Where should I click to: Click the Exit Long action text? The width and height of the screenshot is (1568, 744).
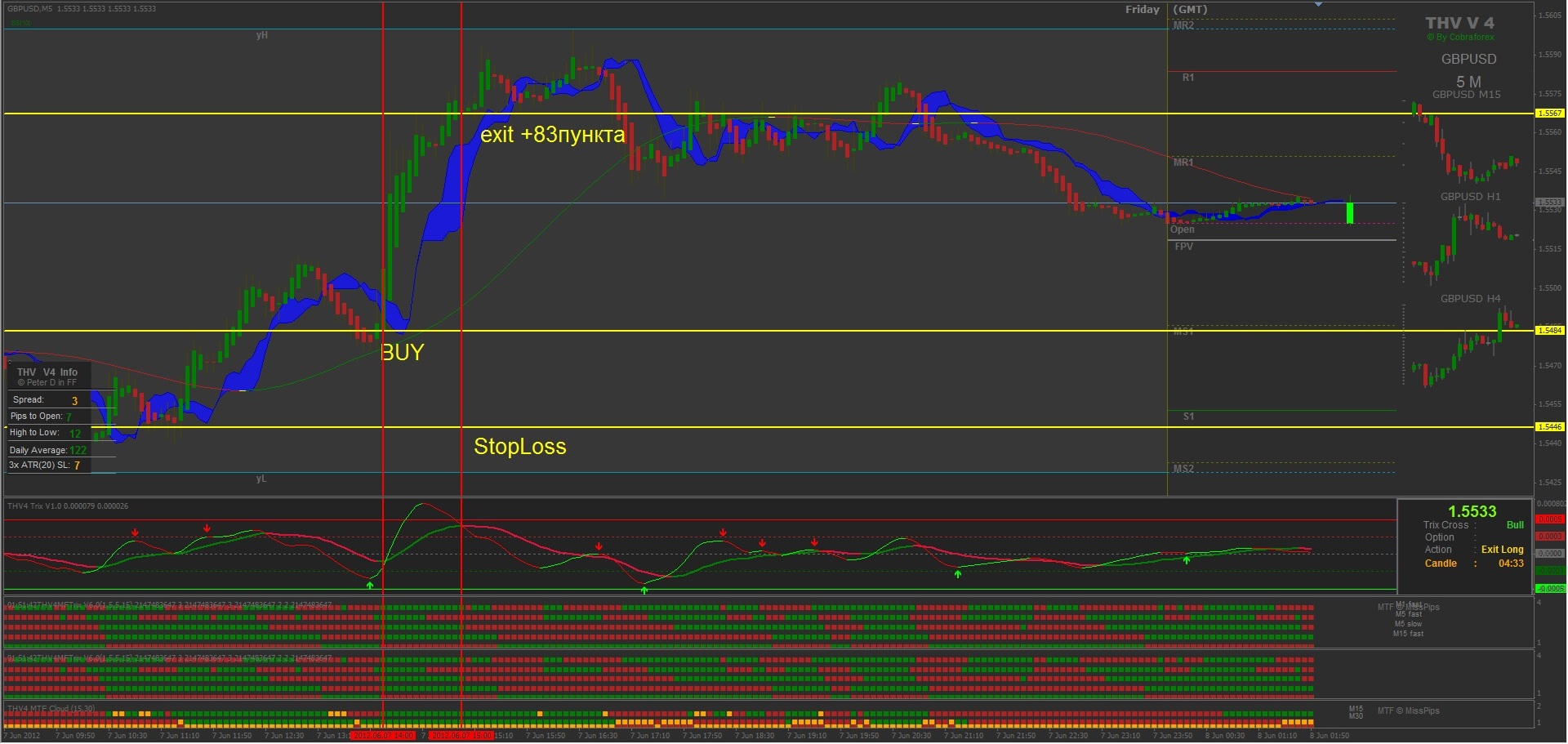[x=1503, y=550]
